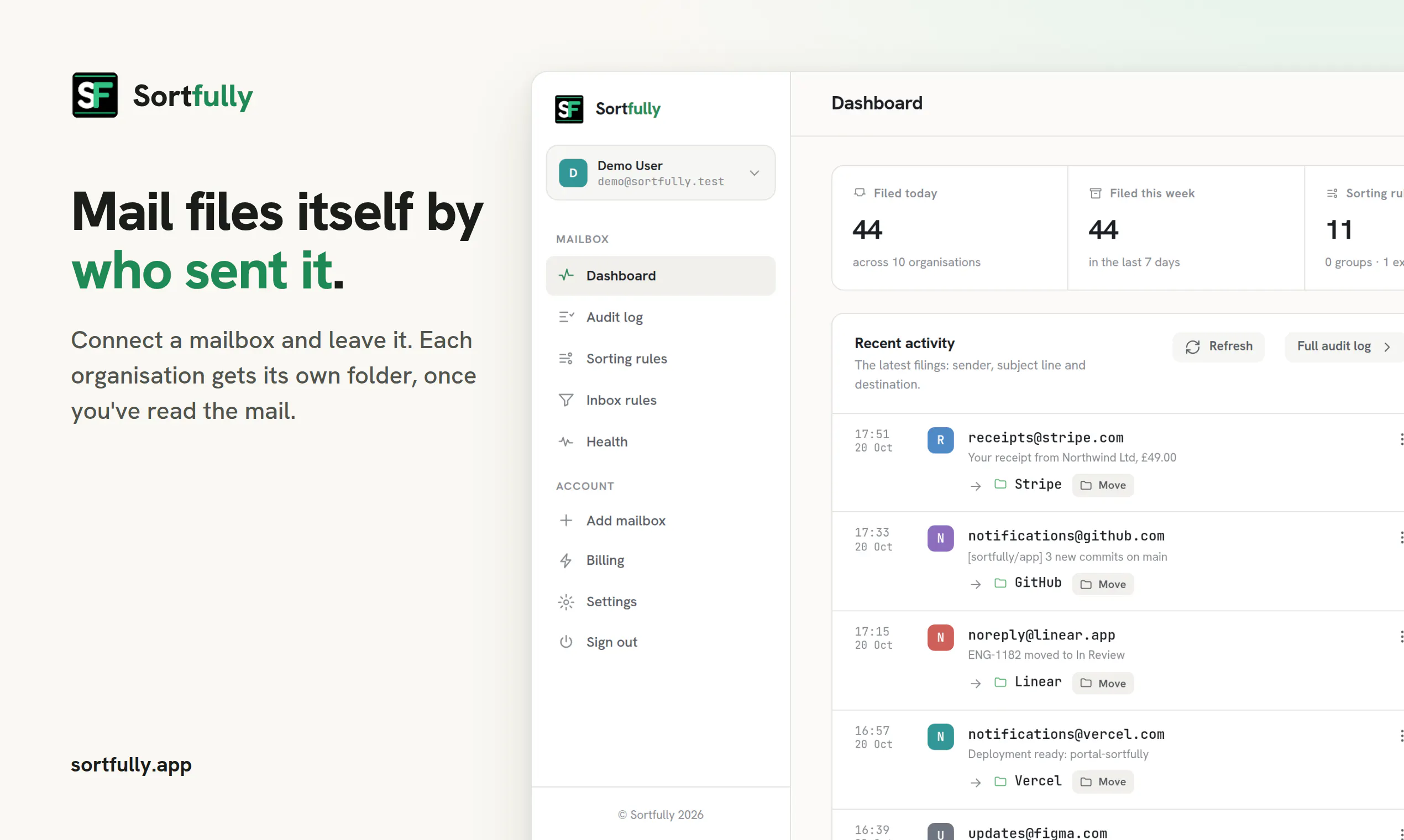Viewport: 1404px width, 840px height.
Task: Click Move on the notifications@vercel.com row
Action: [x=1103, y=782]
